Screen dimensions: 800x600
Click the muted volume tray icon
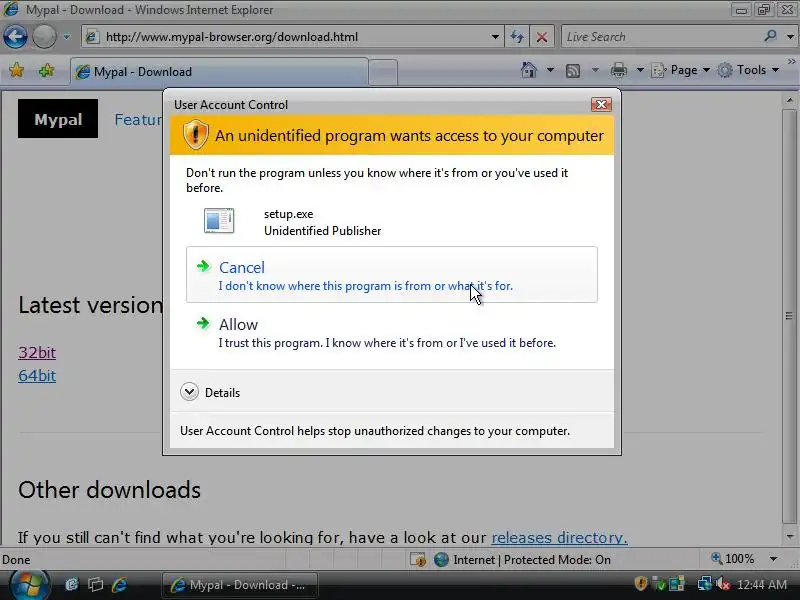[x=722, y=584]
